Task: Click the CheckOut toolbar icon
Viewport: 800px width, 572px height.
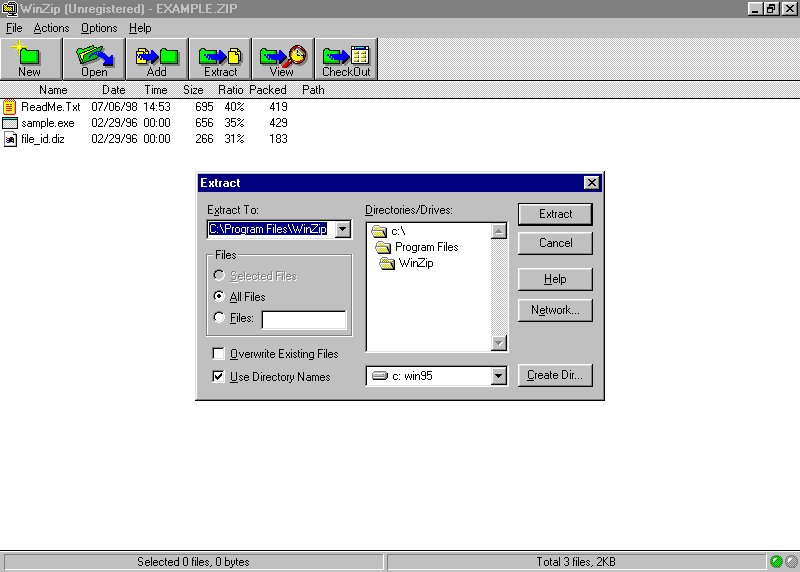Action: coord(346,59)
